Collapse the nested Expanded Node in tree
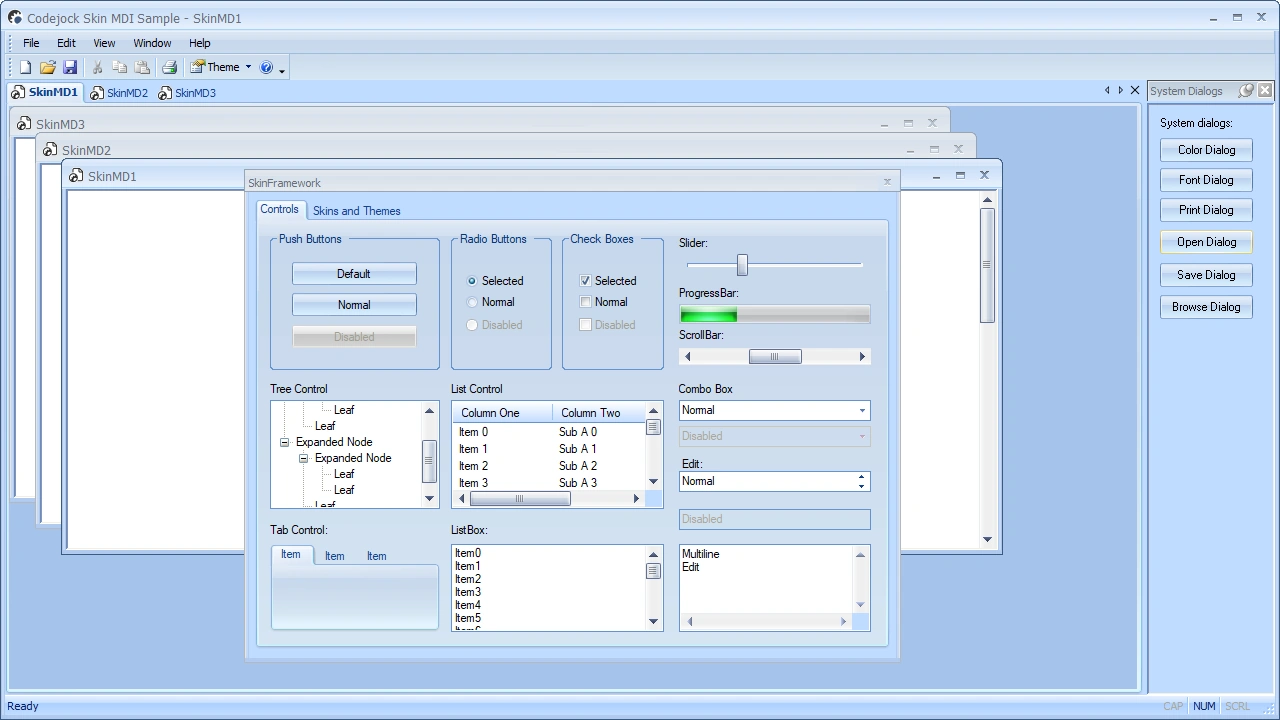 [304, 458]
